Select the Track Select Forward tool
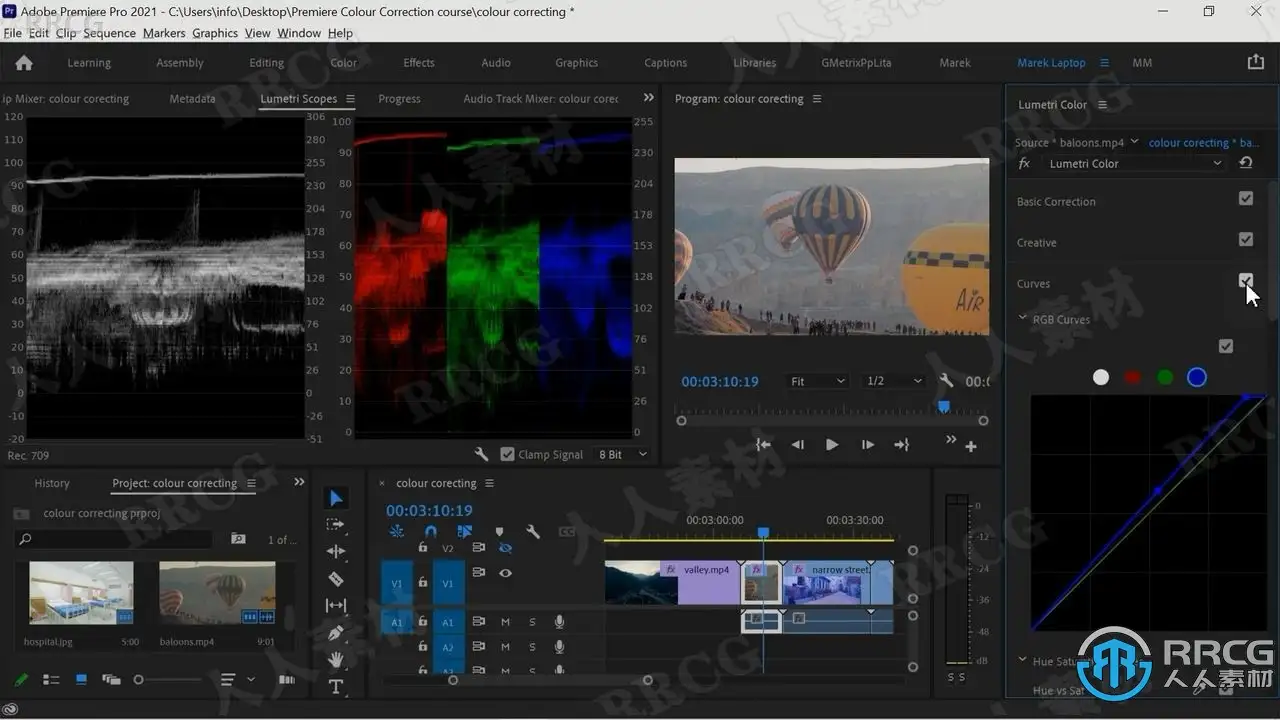 click(x=336, y=525)
